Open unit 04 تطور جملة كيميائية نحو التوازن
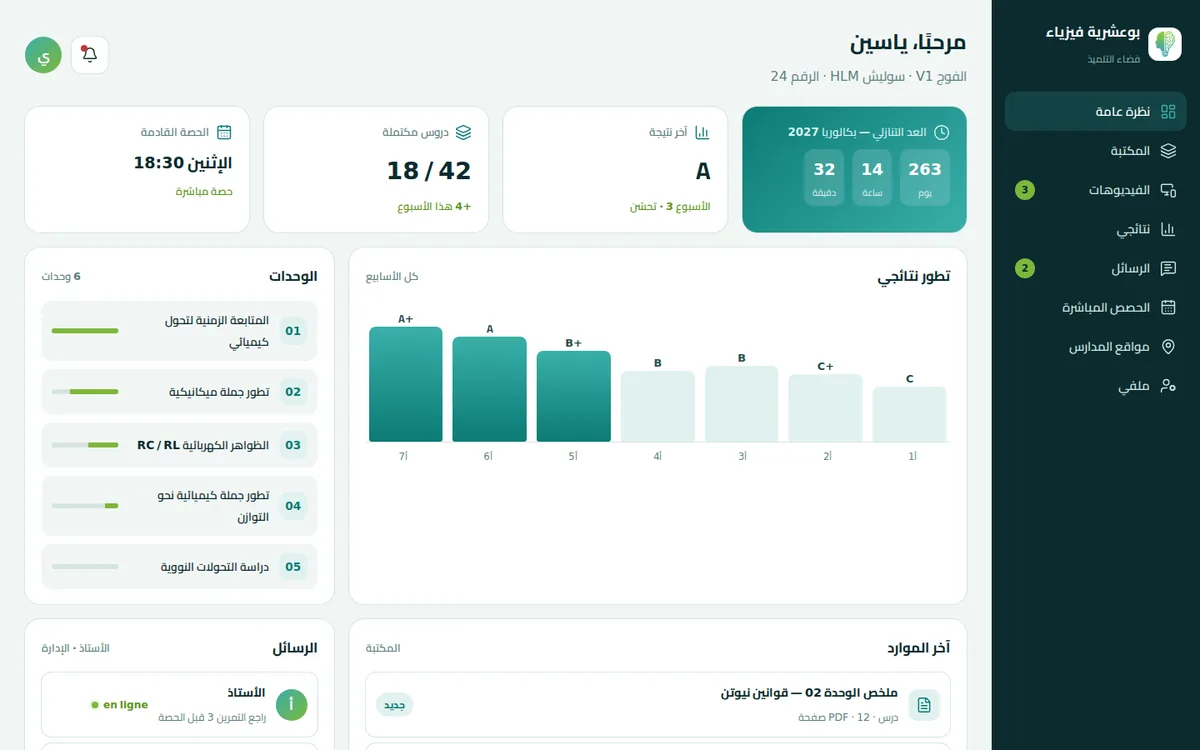This screenshot has height=750, width=1200. pos(179,506)
